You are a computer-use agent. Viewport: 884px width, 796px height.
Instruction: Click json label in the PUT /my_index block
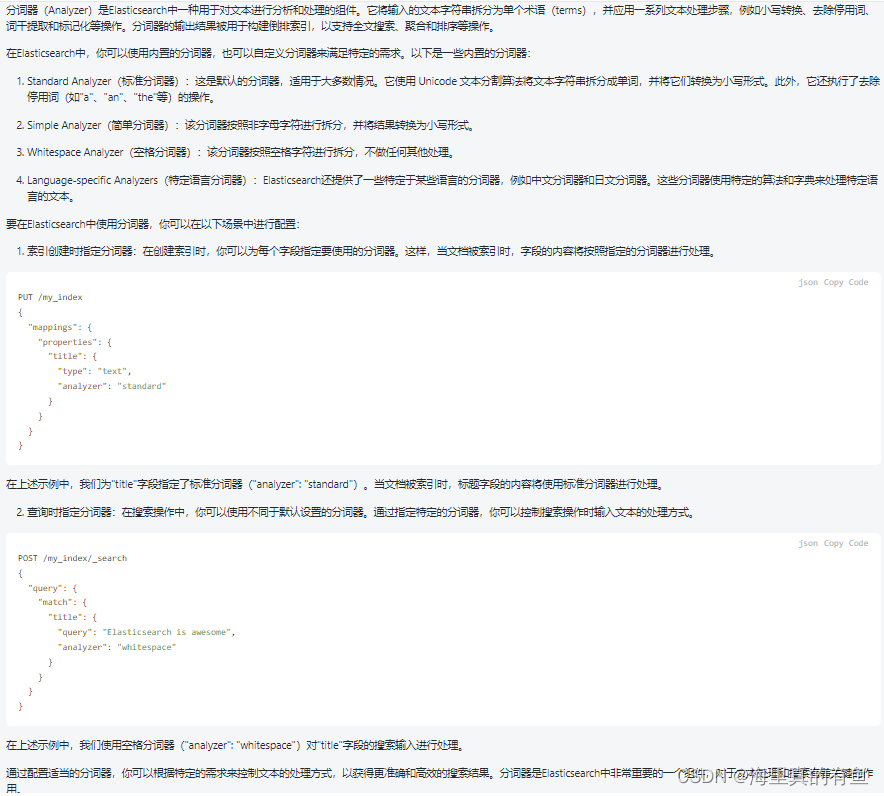pyautogui.click(x=808, y=282)
